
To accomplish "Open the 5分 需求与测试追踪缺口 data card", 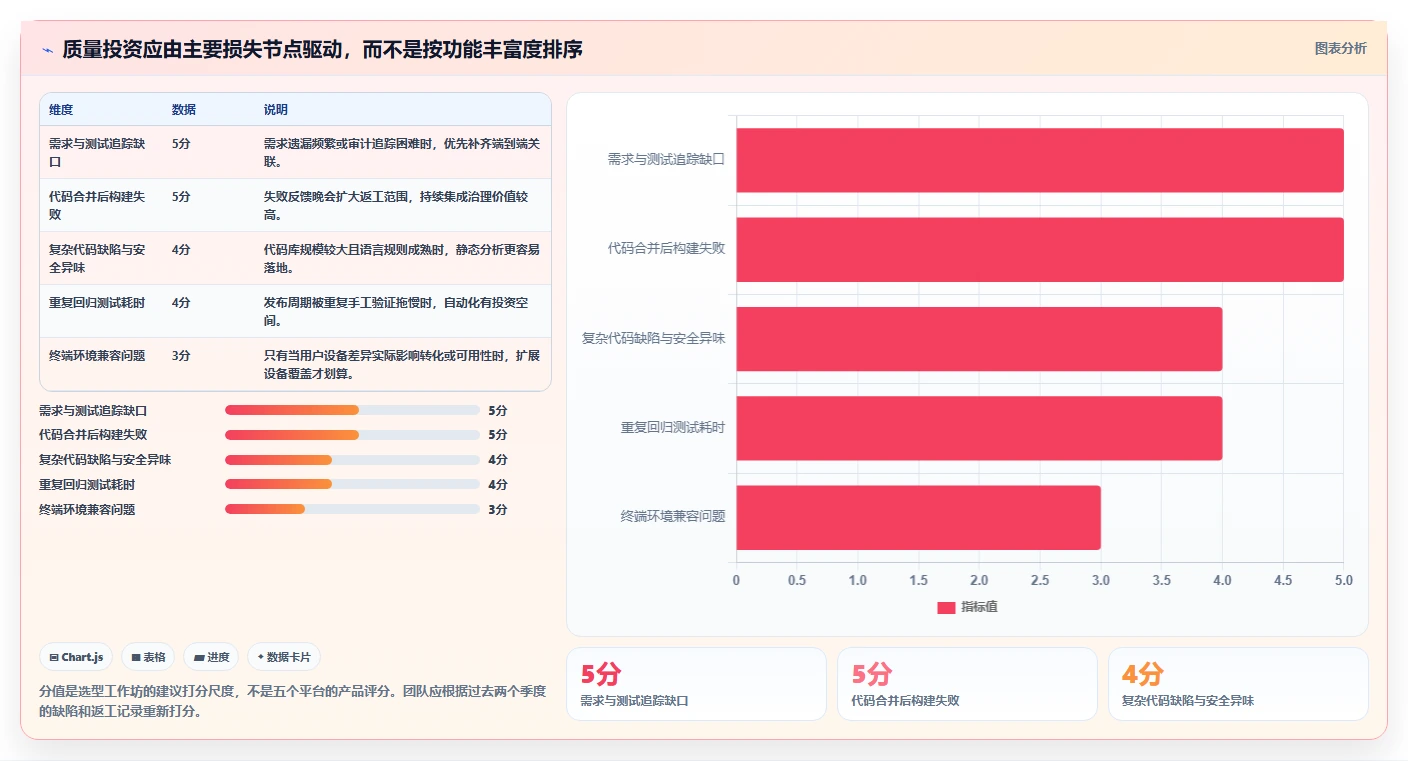I will click(696, 684).
